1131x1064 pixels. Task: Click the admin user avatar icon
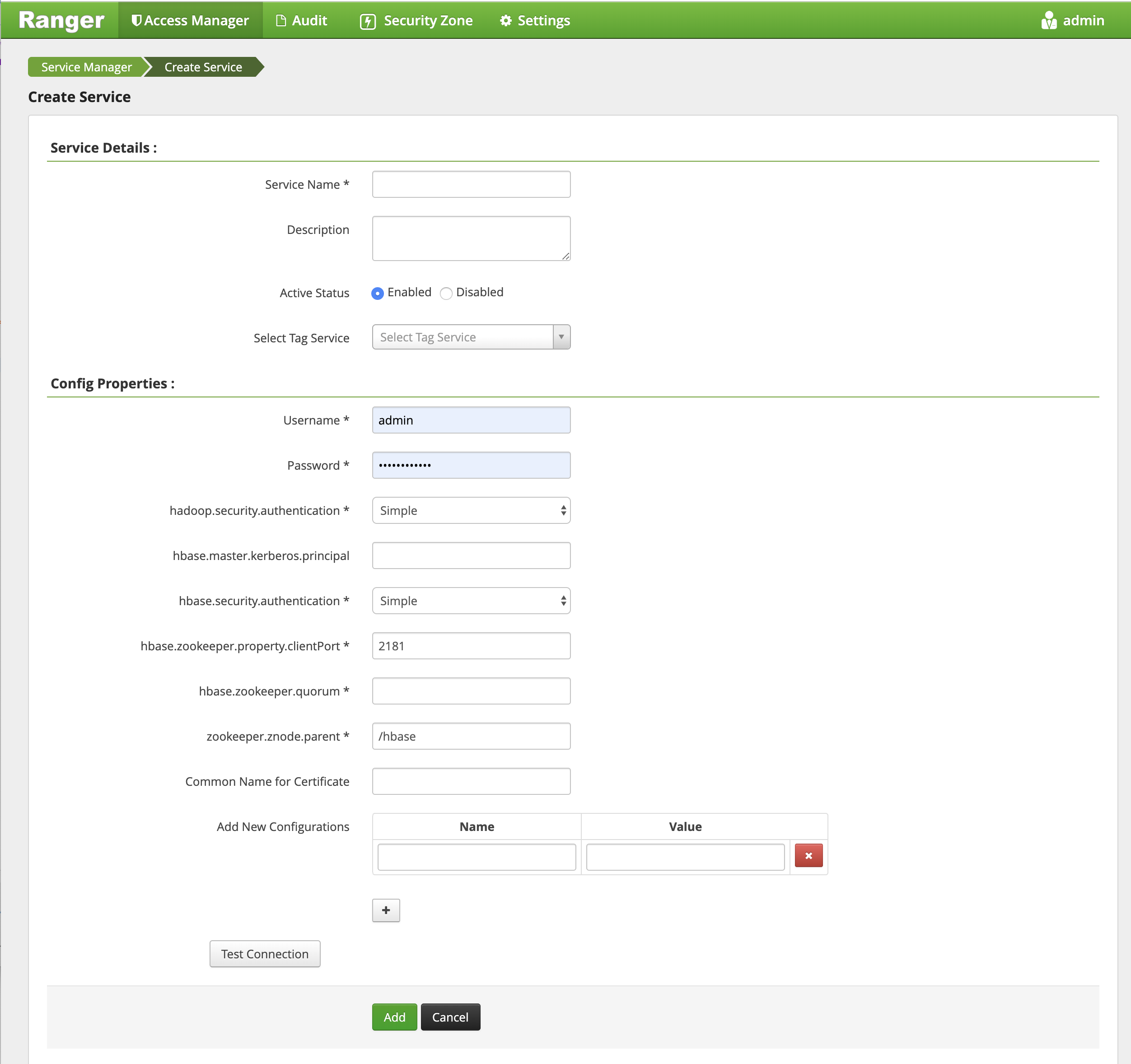click(1049, 20)
